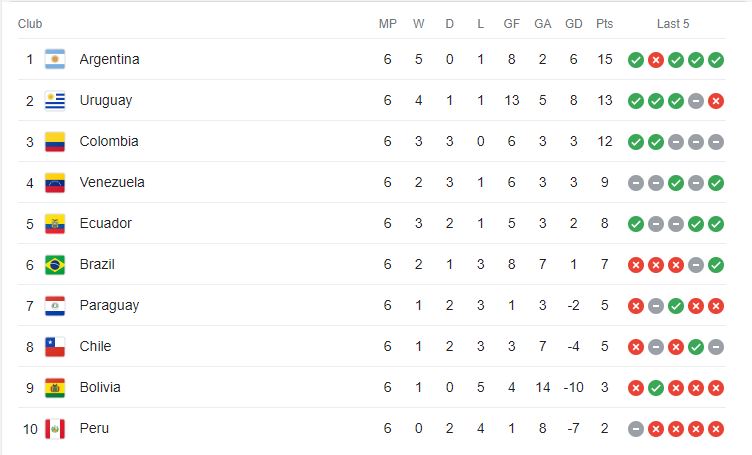The height and width of the screenshot is (455, 752).
Task: Click the Uruguay flag icon
Action: pyautogui.click(x=55, y=101)
